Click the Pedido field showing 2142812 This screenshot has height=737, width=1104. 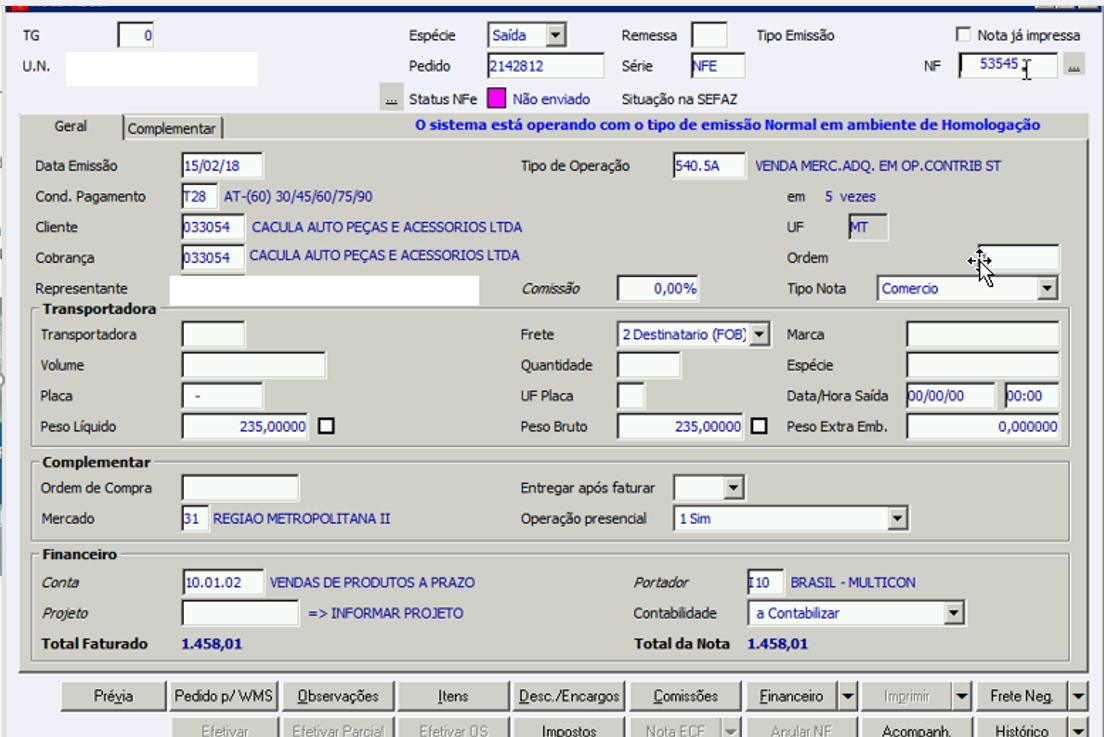coord(546,66)
